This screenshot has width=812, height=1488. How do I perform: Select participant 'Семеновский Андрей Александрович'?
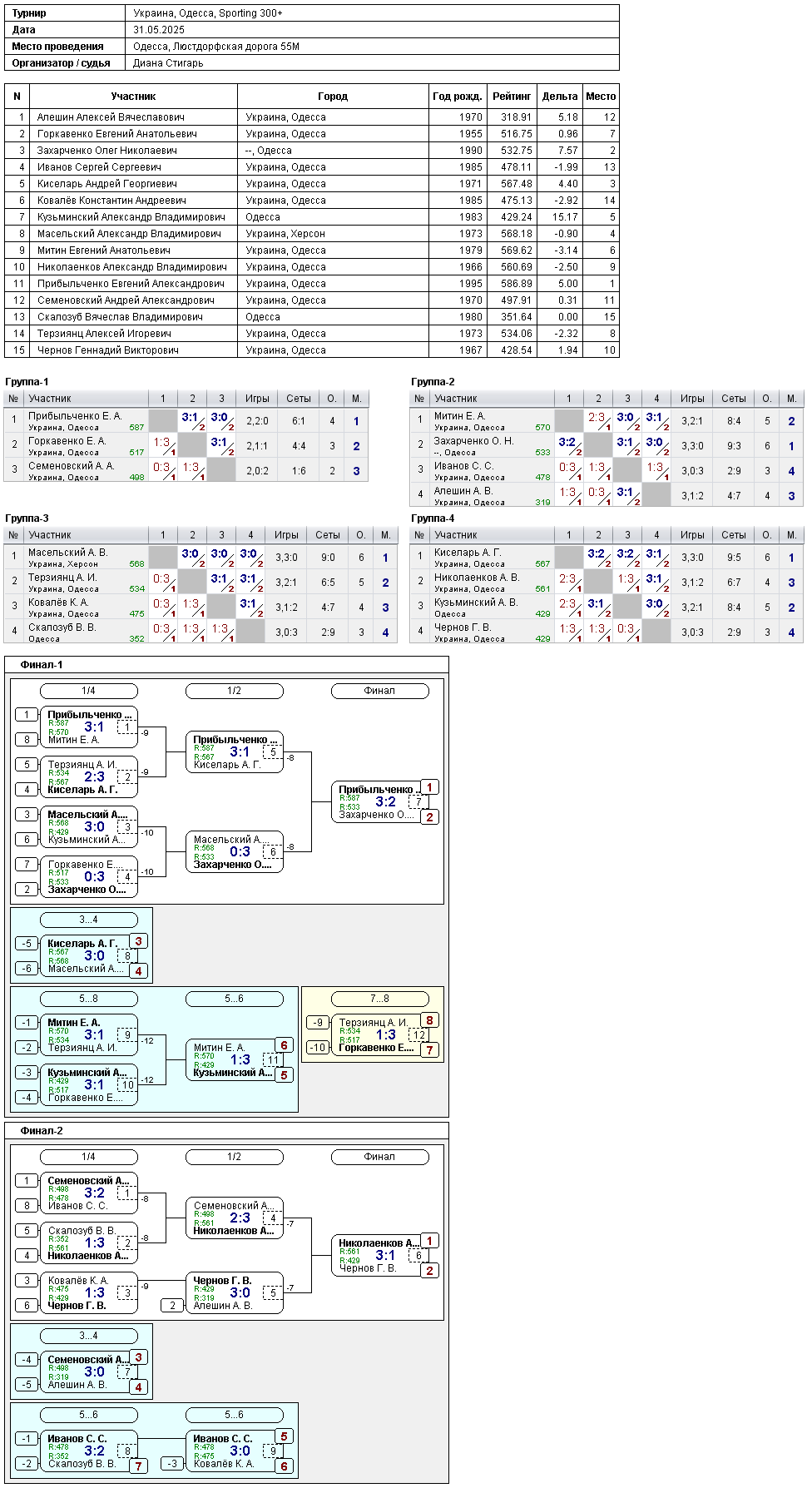click(126, 300)
